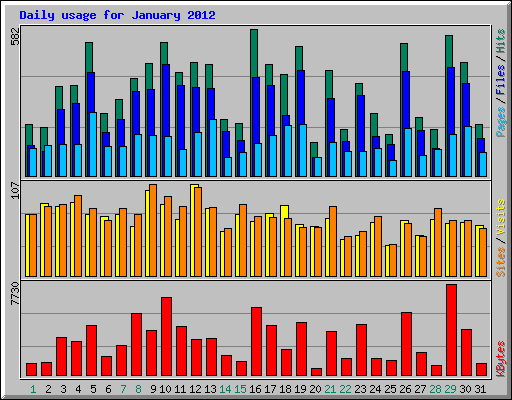Screen dimensions: 512x400
Task: Click day label 2 on the x-axis
Action: [x=48, y=389]
